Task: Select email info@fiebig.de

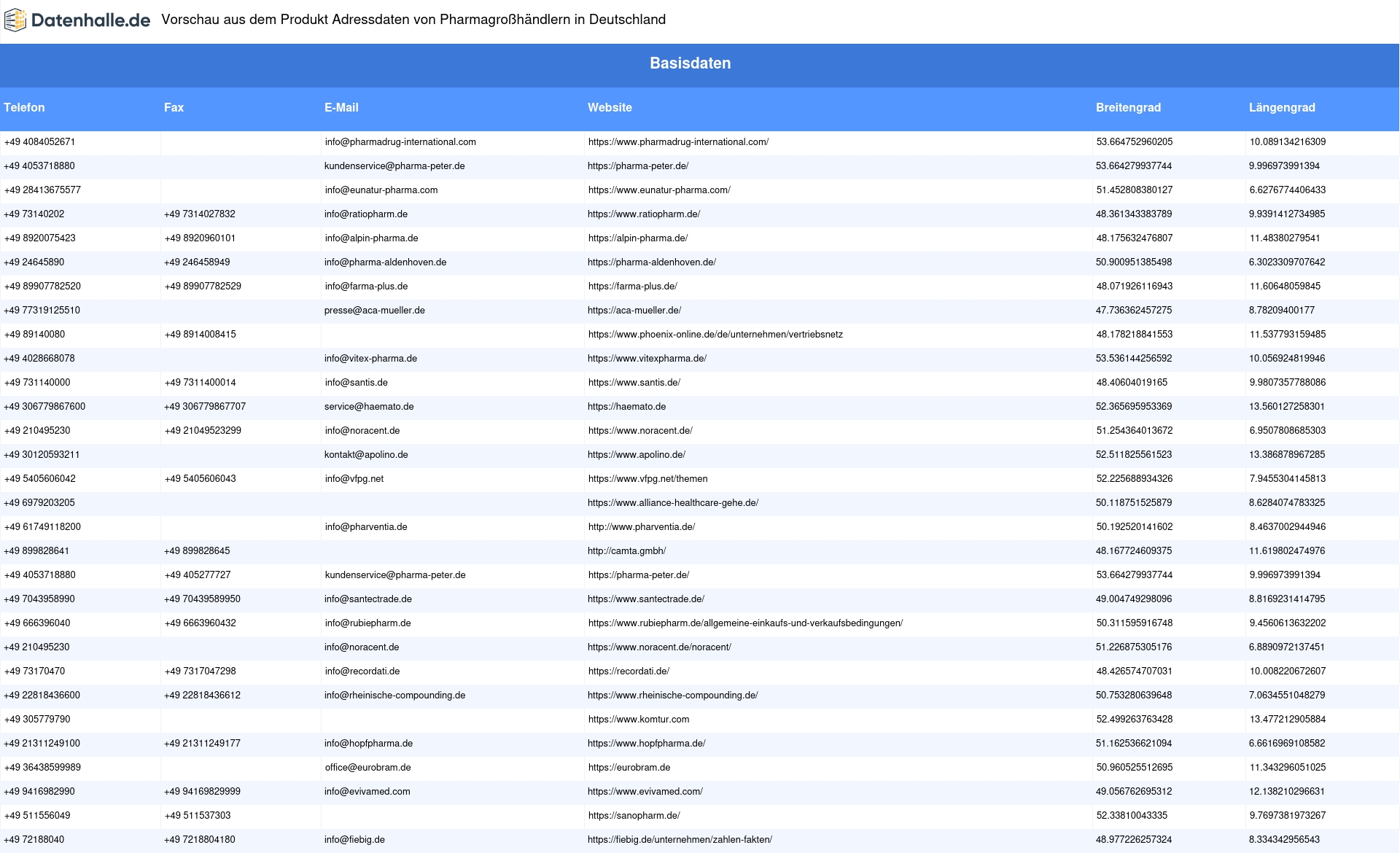Action: point(354,840)
